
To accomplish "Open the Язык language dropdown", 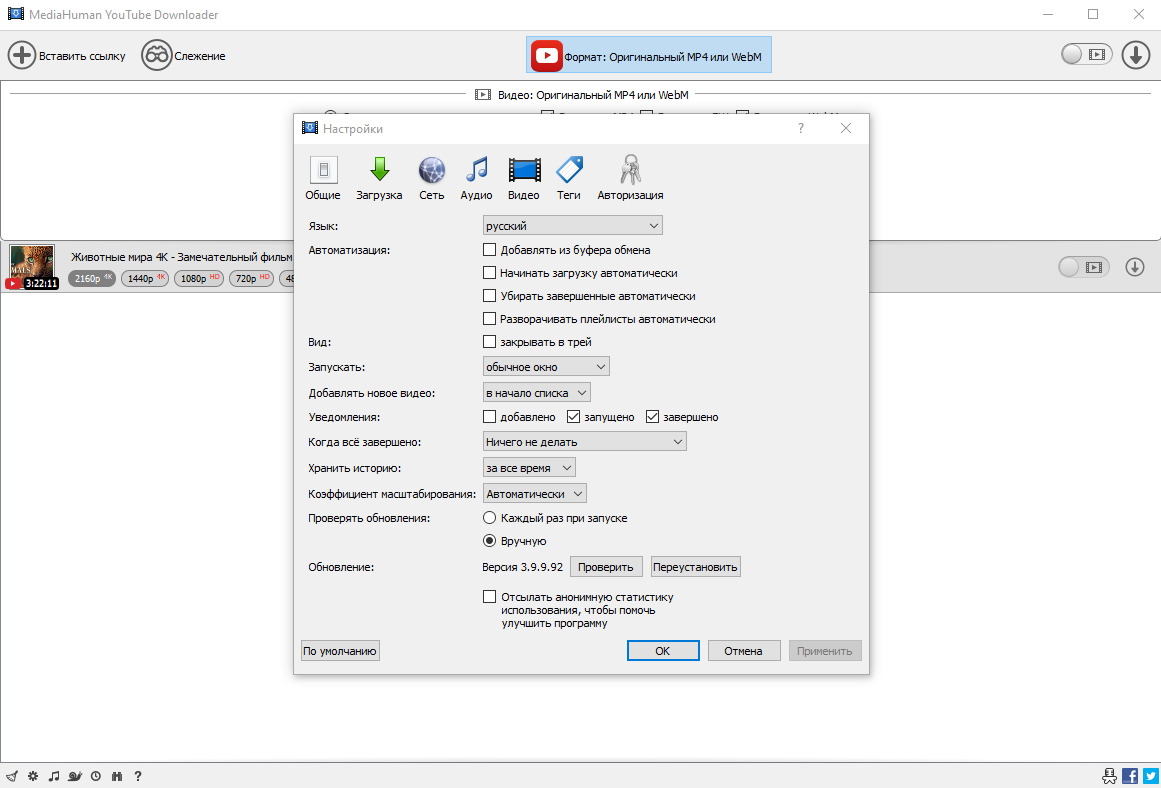I will 572,225.
